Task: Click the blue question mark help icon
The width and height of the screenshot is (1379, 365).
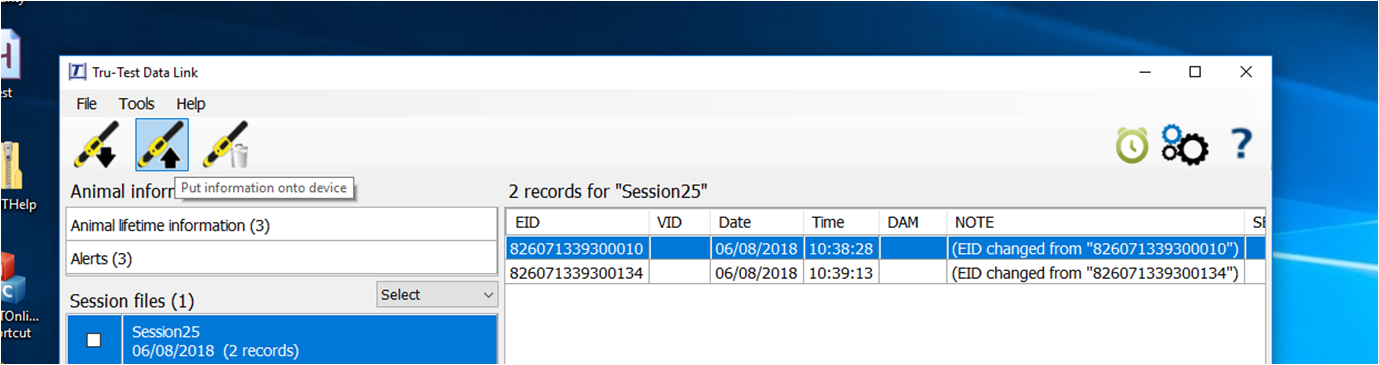Action: click(x=1241, y=144)
